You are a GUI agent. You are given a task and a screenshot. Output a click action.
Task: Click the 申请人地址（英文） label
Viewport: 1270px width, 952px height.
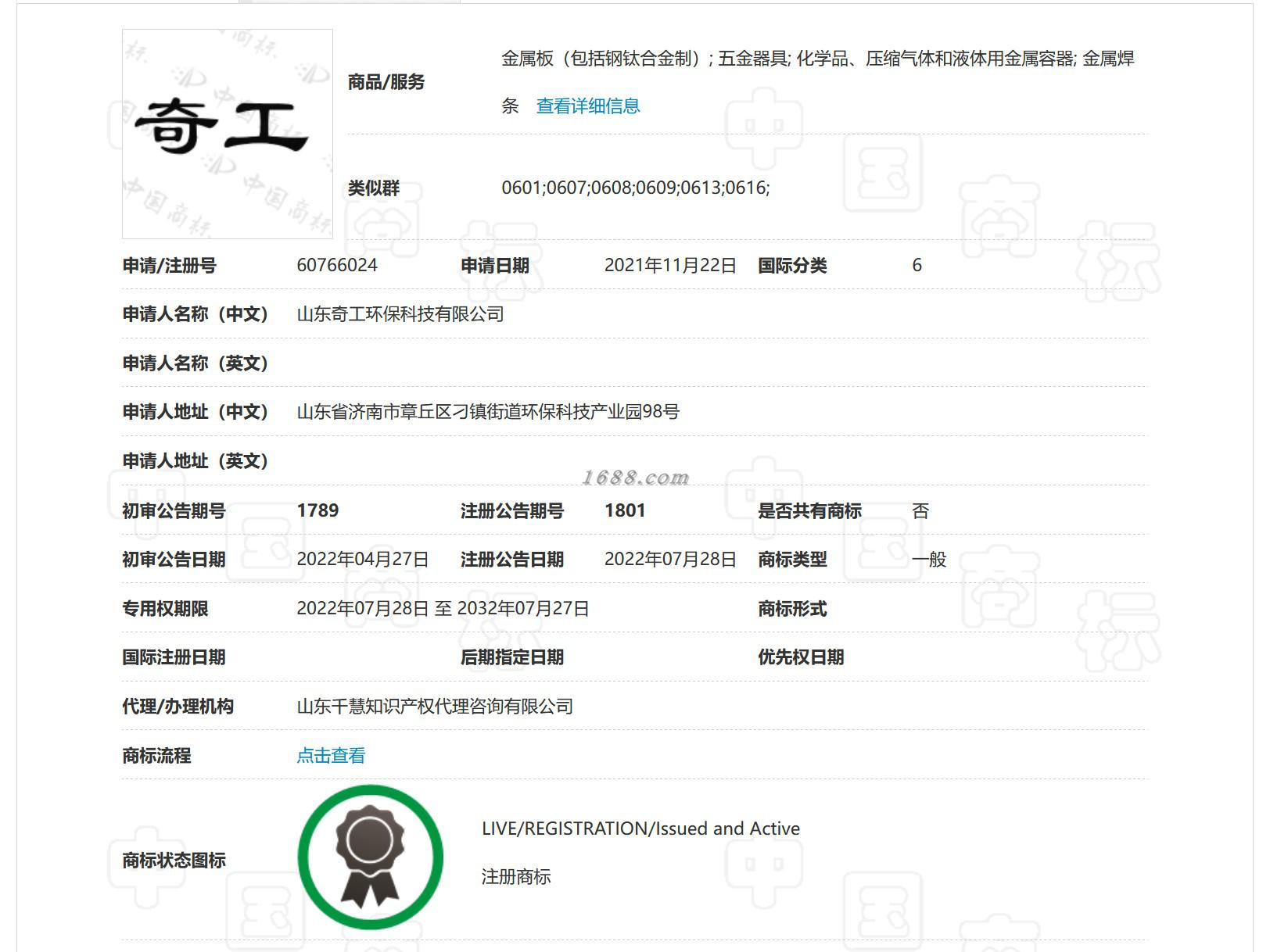pos(196,461)
